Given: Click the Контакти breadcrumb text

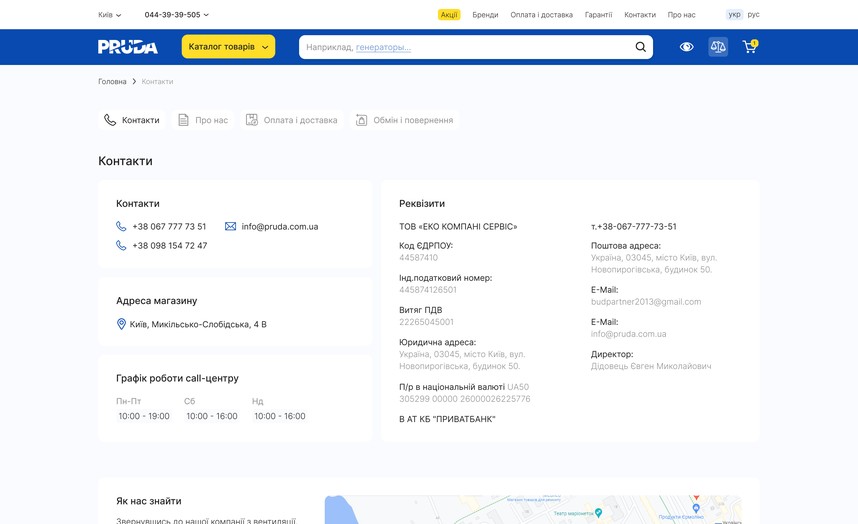Looking at the screenshot, I should point(157,81).
